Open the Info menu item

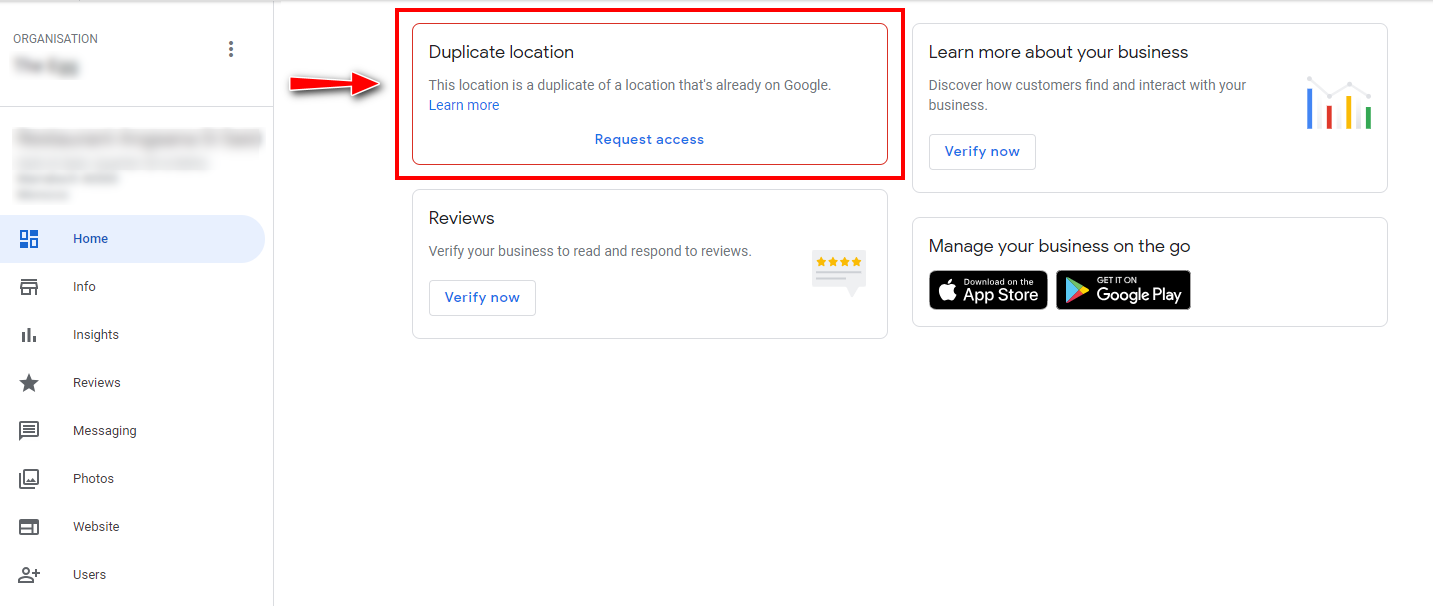pyautogui.click(x=132, y=287)
